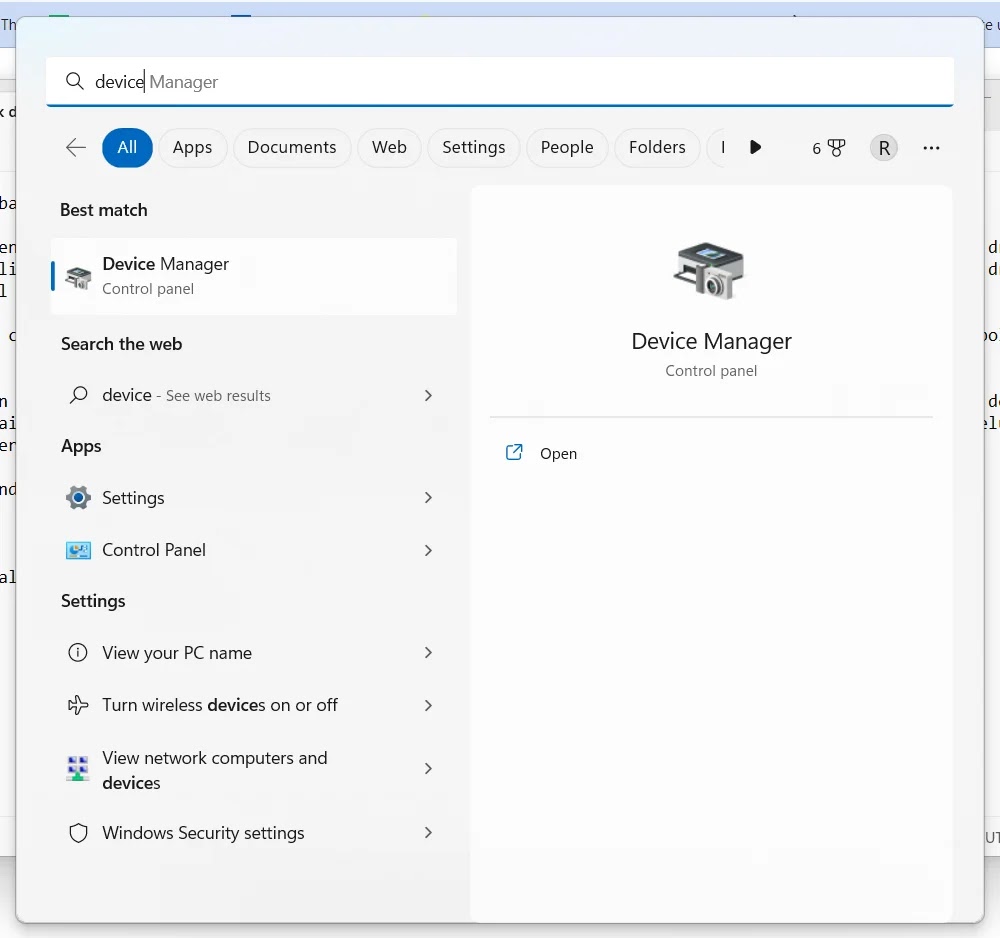
Task: Click the web search magnifier icon beside device
Action: point(78,395)
